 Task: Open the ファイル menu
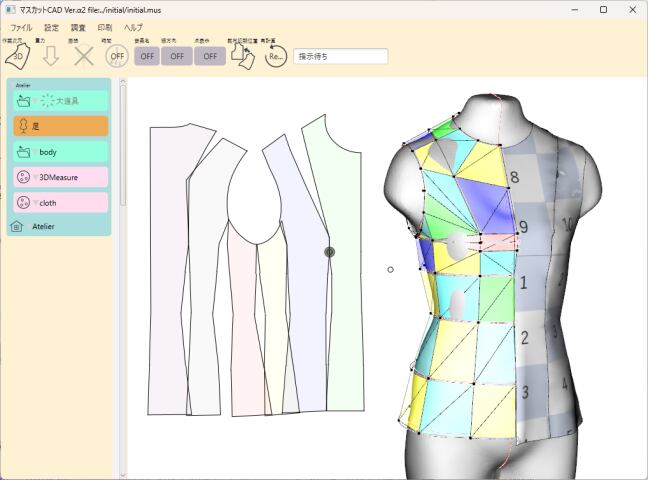click(21, 27)
